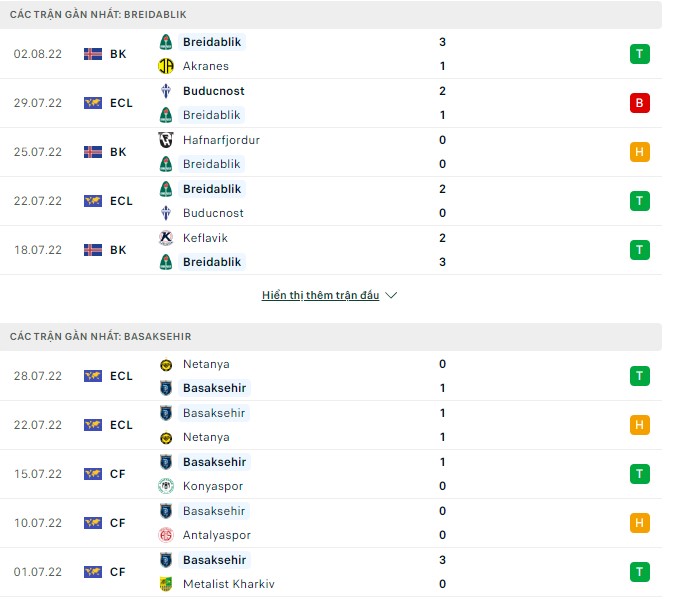This screenshot has width=673, height=600.
Task: Open the Hiển thị thêm trận đấu link
Action: tap(320, 296)
